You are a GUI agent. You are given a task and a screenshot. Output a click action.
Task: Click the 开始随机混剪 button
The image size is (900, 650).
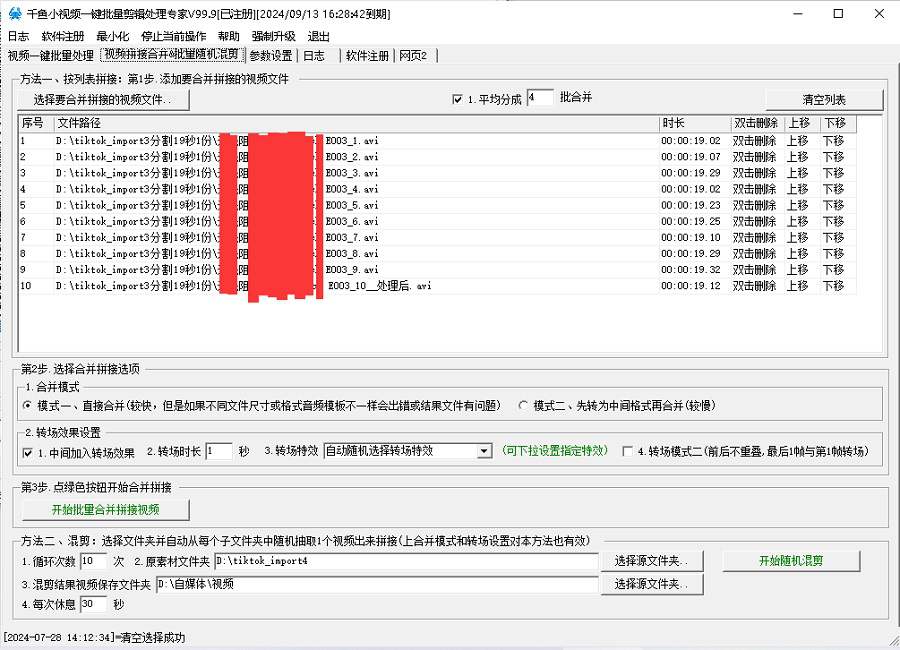(x=790, y=561)
